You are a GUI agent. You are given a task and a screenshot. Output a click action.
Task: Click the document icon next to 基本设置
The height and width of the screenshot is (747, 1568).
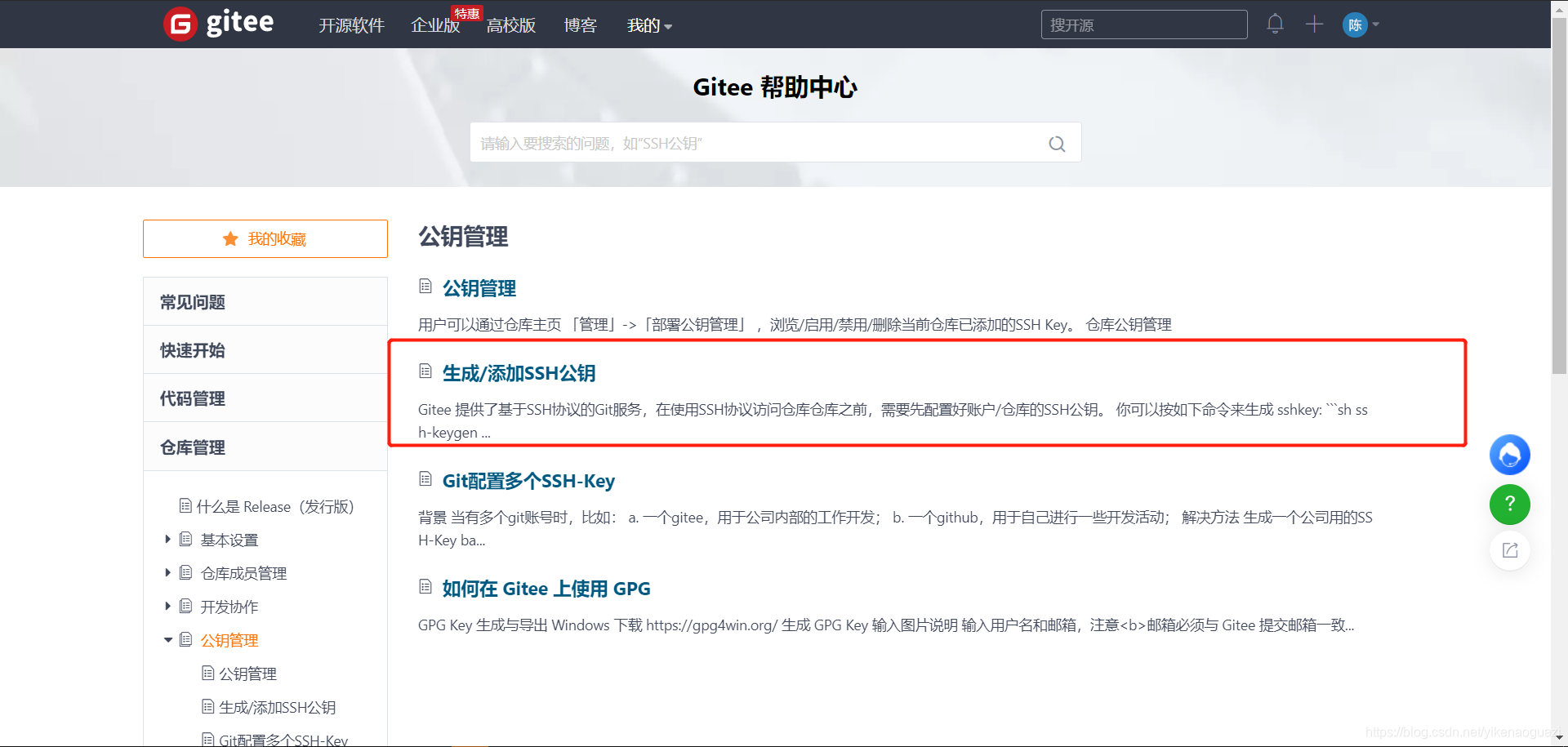pos(185,539)
